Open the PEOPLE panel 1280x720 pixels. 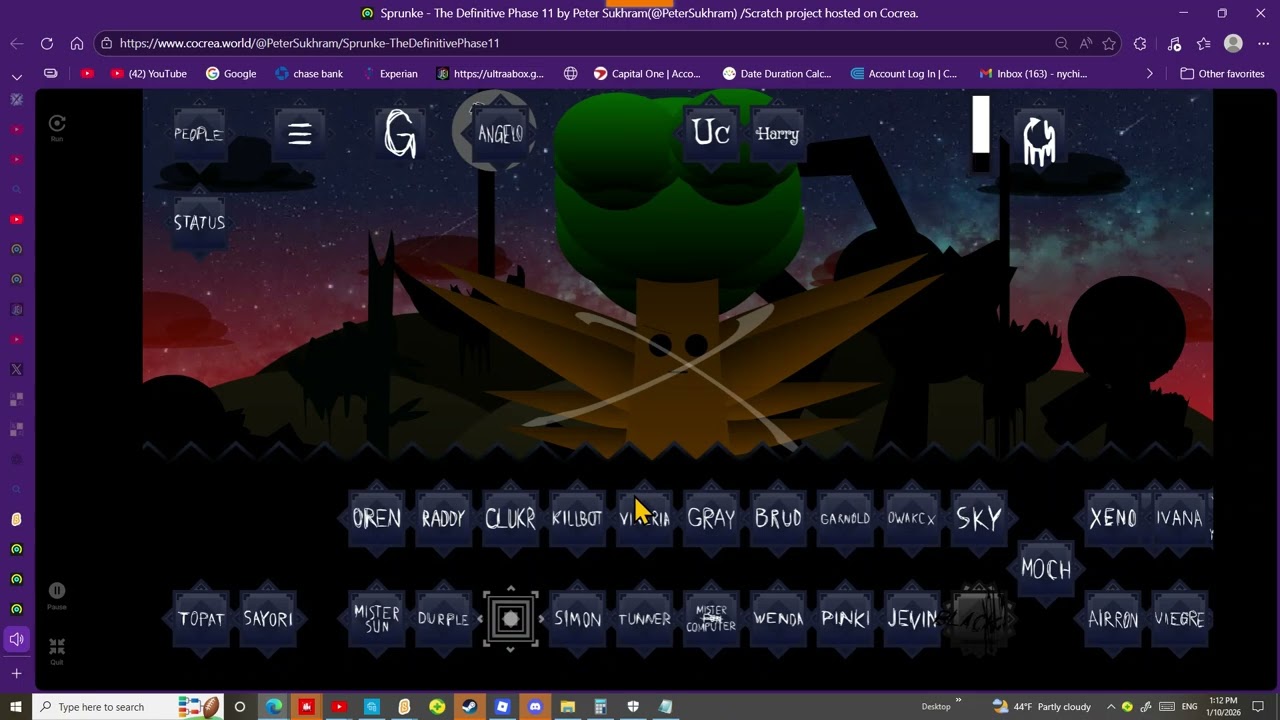[198, 134]
